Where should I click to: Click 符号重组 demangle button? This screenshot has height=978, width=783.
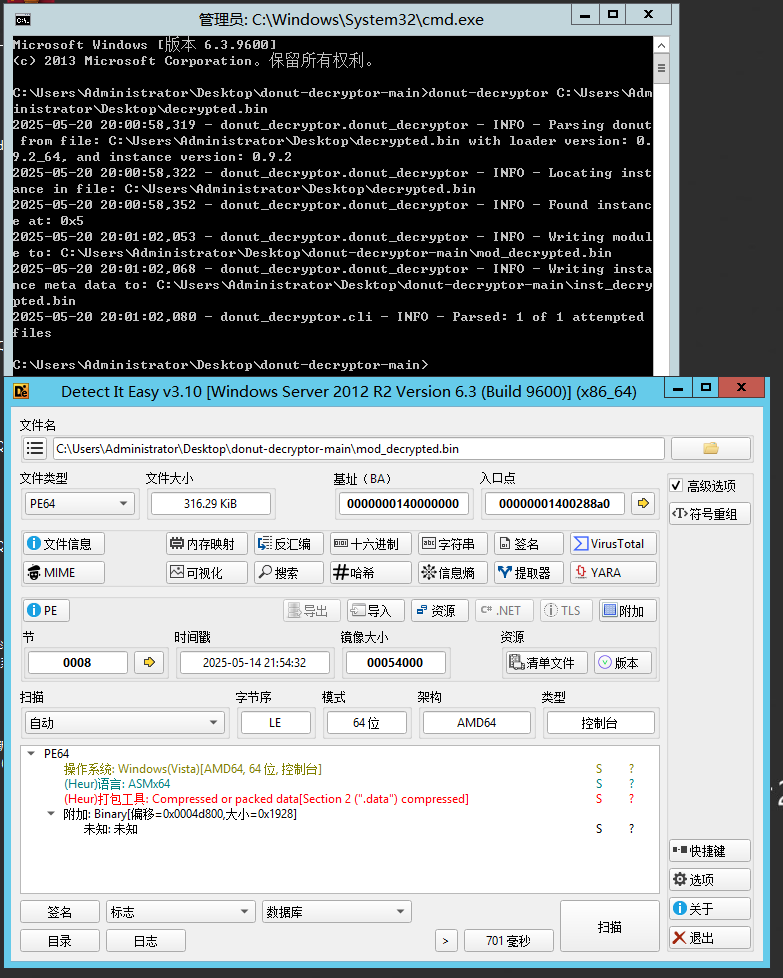coord(709,514)
